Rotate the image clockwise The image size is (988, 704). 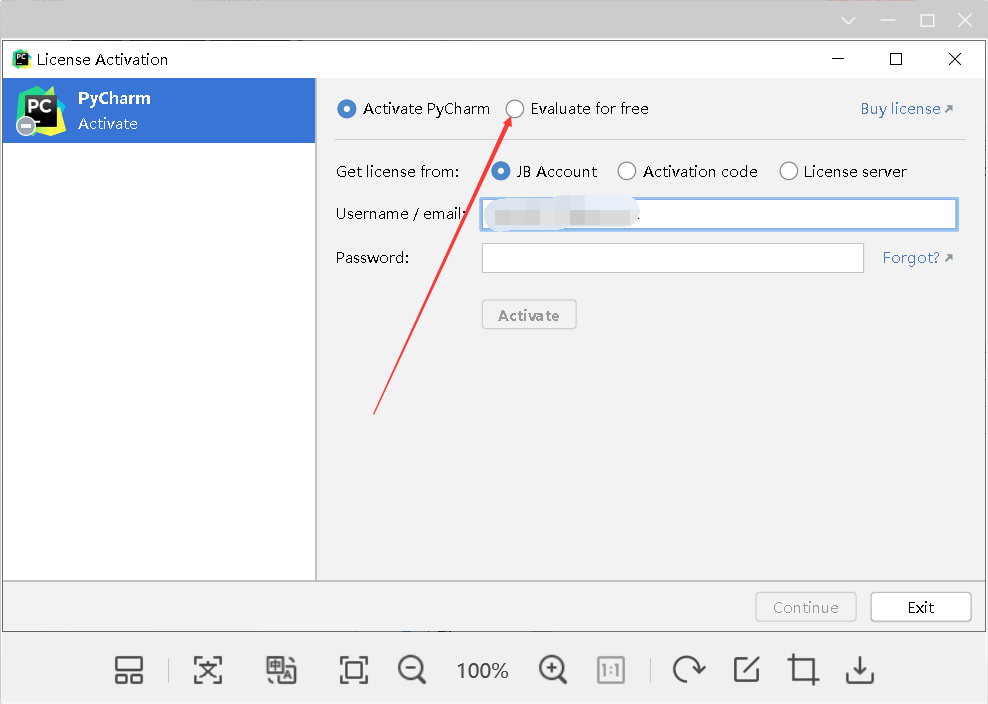[x=689, y=669]
